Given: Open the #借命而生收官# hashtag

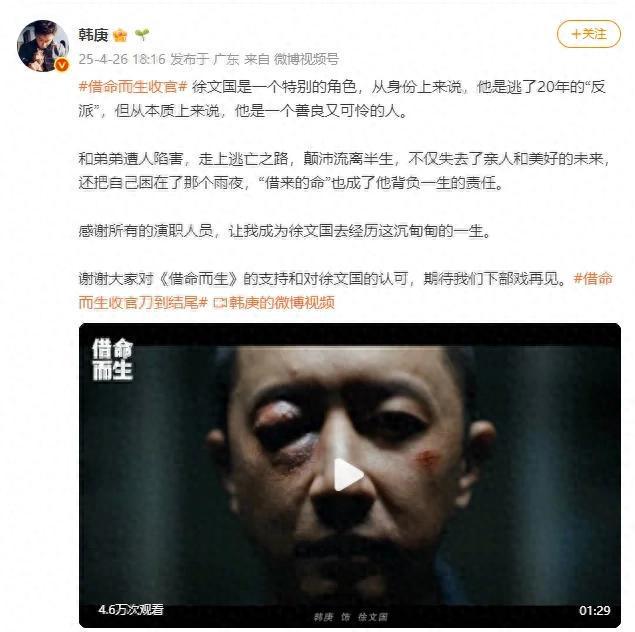Looking at the screenshot, I should pos(133,87).
